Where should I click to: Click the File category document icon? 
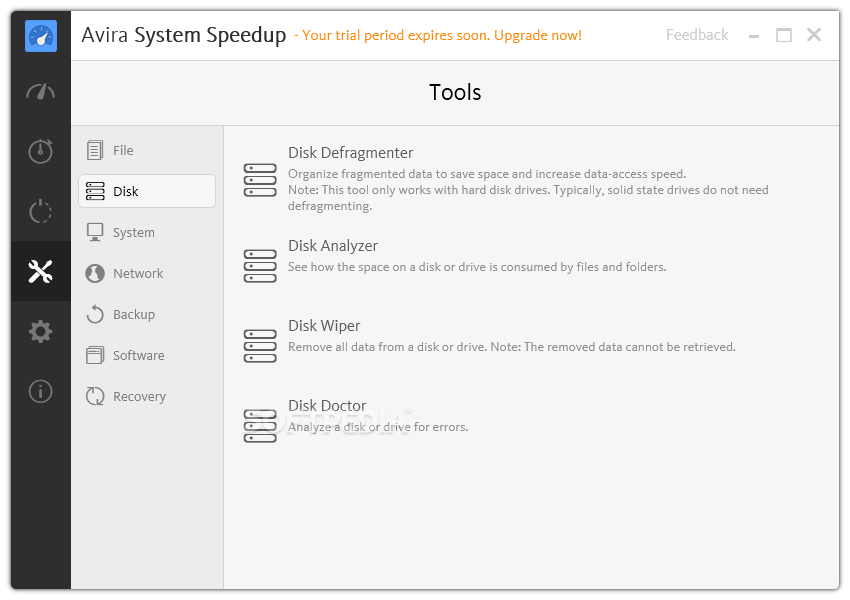[95, 150]
